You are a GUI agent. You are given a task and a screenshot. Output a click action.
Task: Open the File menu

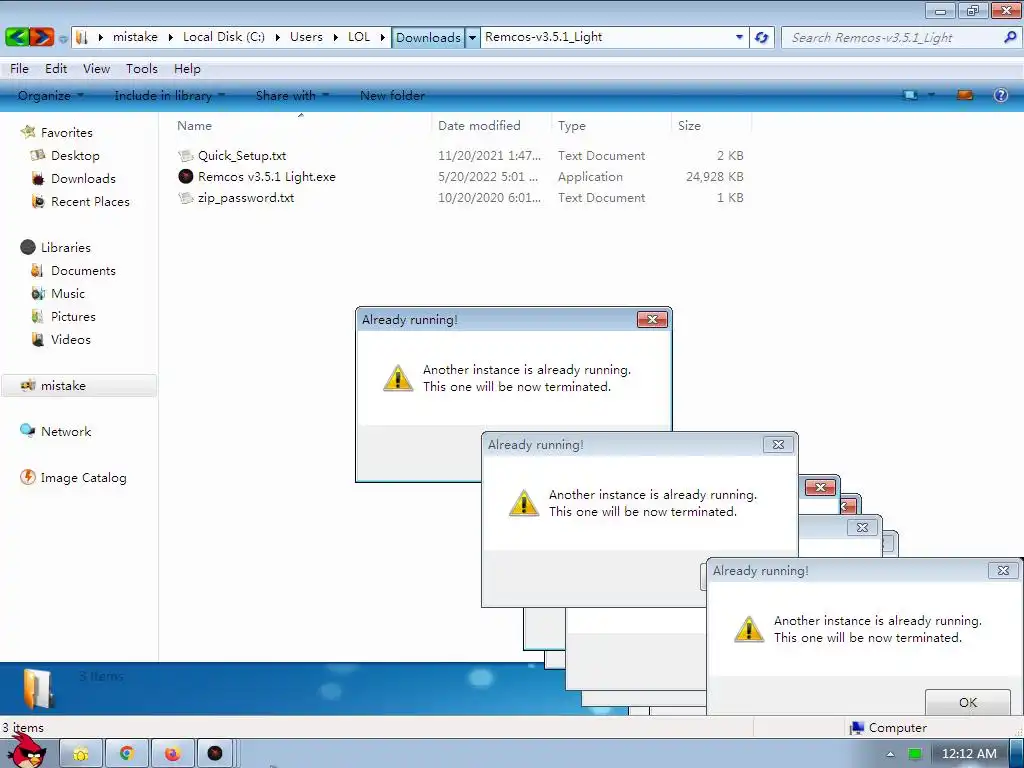[19, 69]
